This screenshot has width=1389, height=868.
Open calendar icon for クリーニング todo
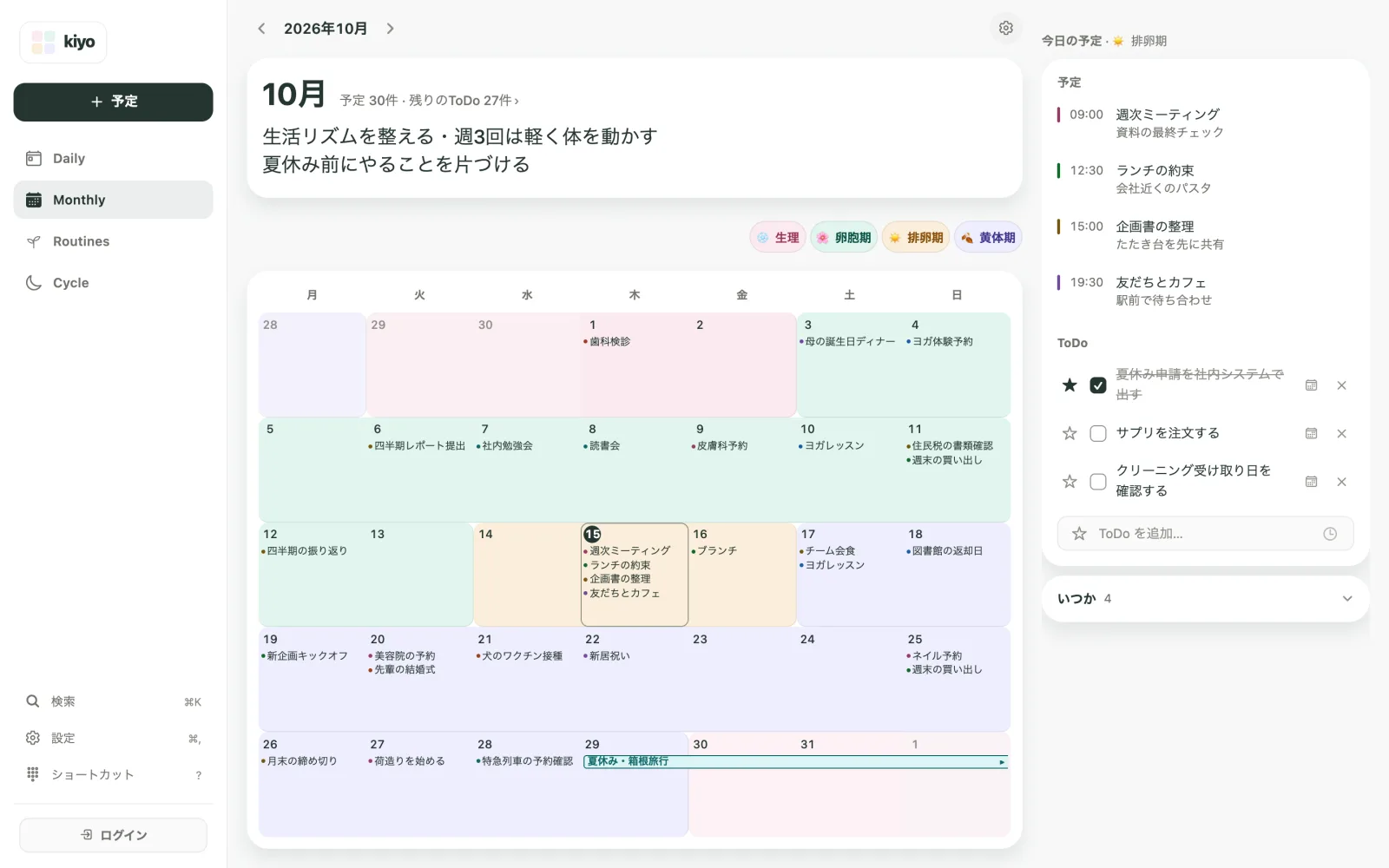pos(1311,481)
